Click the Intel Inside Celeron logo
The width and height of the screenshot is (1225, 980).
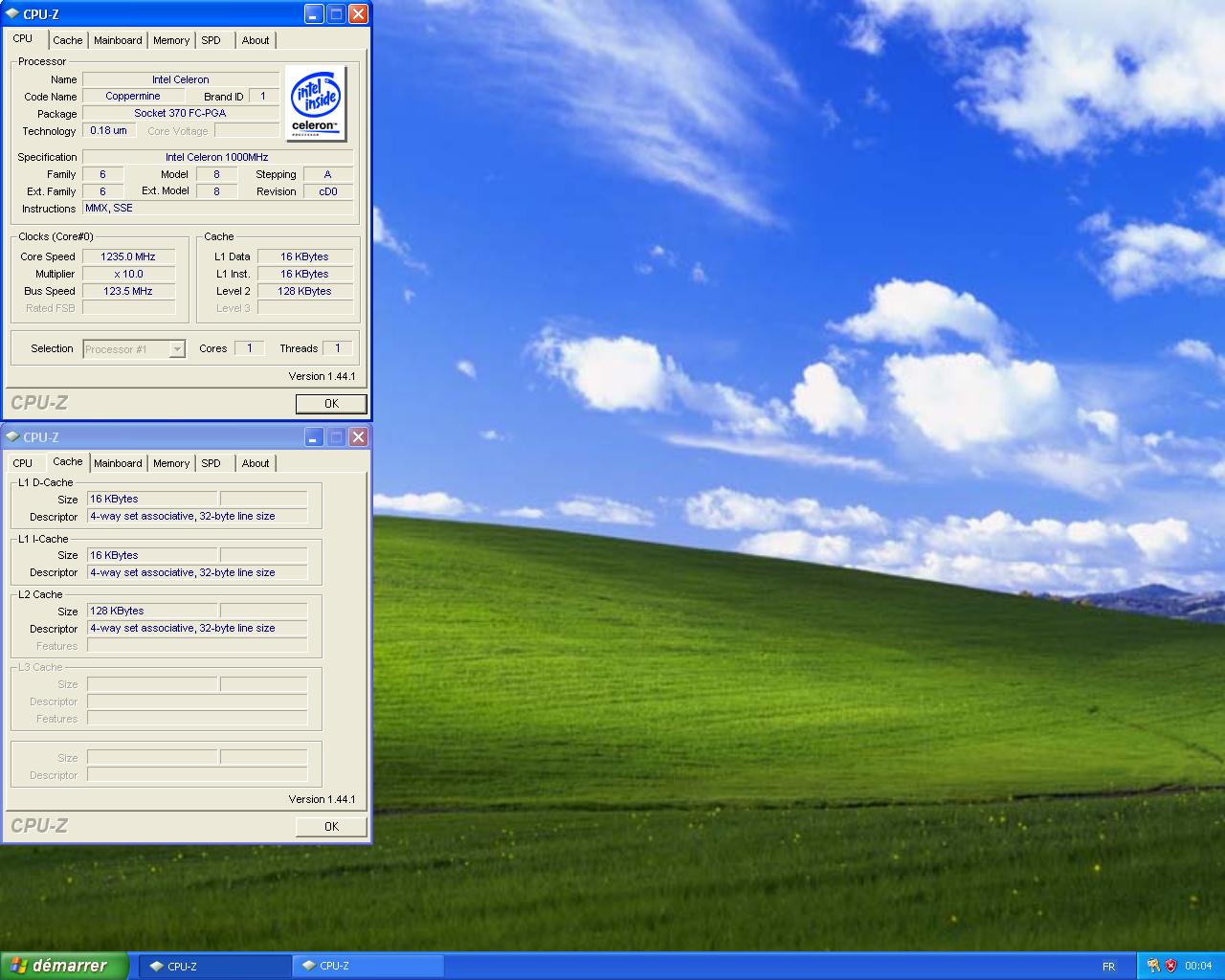317,104
